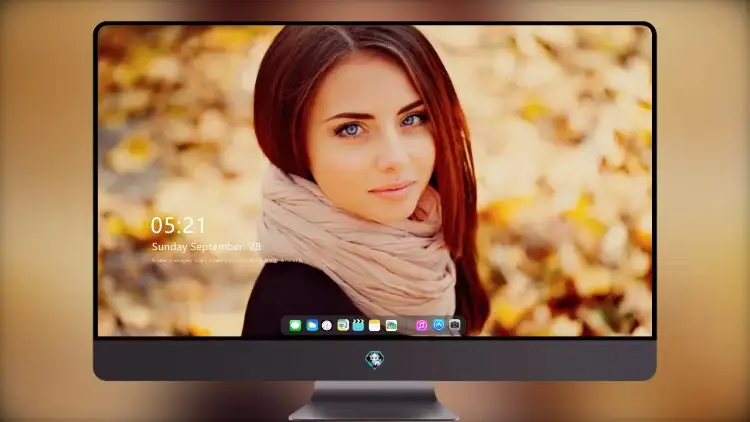Image resolution: width=750 pixels, height=422 pixels.
Task: Open the Keynote presentation icon in the dock
Action: [343, 326]
